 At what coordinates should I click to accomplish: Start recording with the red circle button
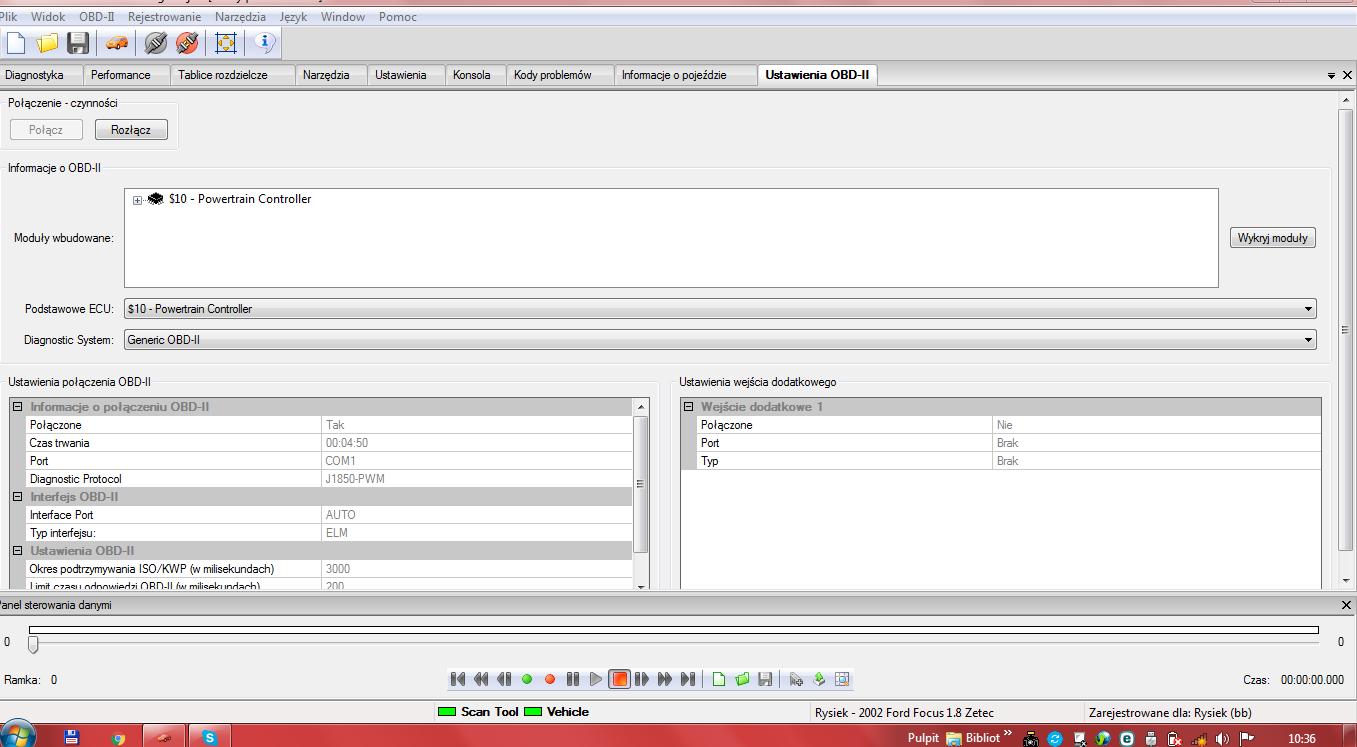pyautogui.click(x=550, y=679)
